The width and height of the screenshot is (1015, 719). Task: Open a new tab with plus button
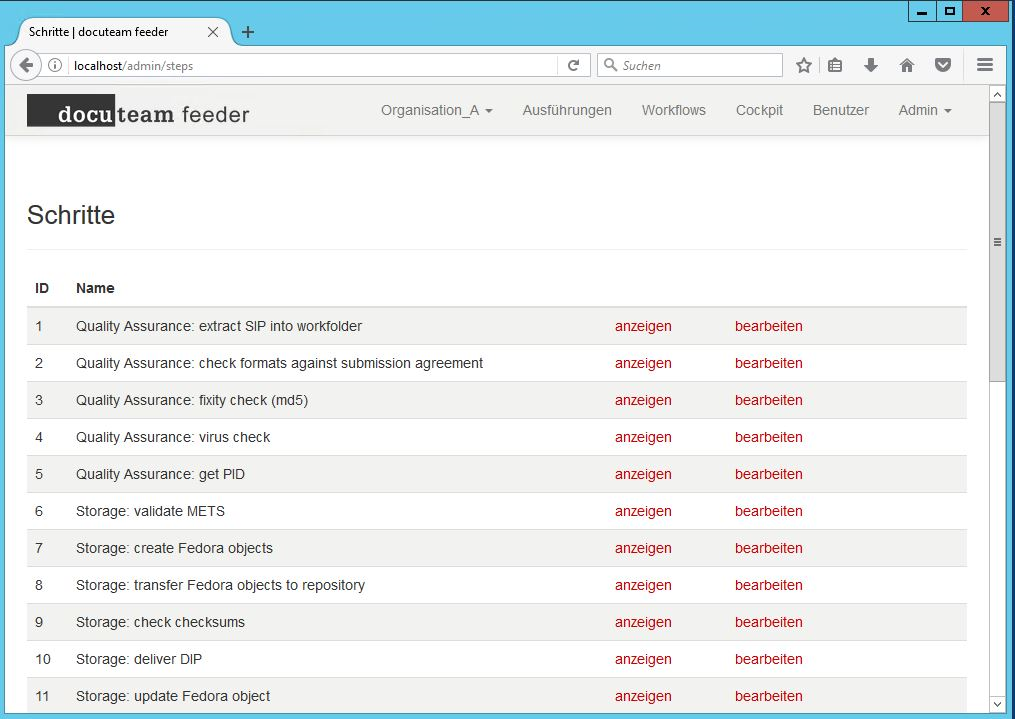pos(248,32)
